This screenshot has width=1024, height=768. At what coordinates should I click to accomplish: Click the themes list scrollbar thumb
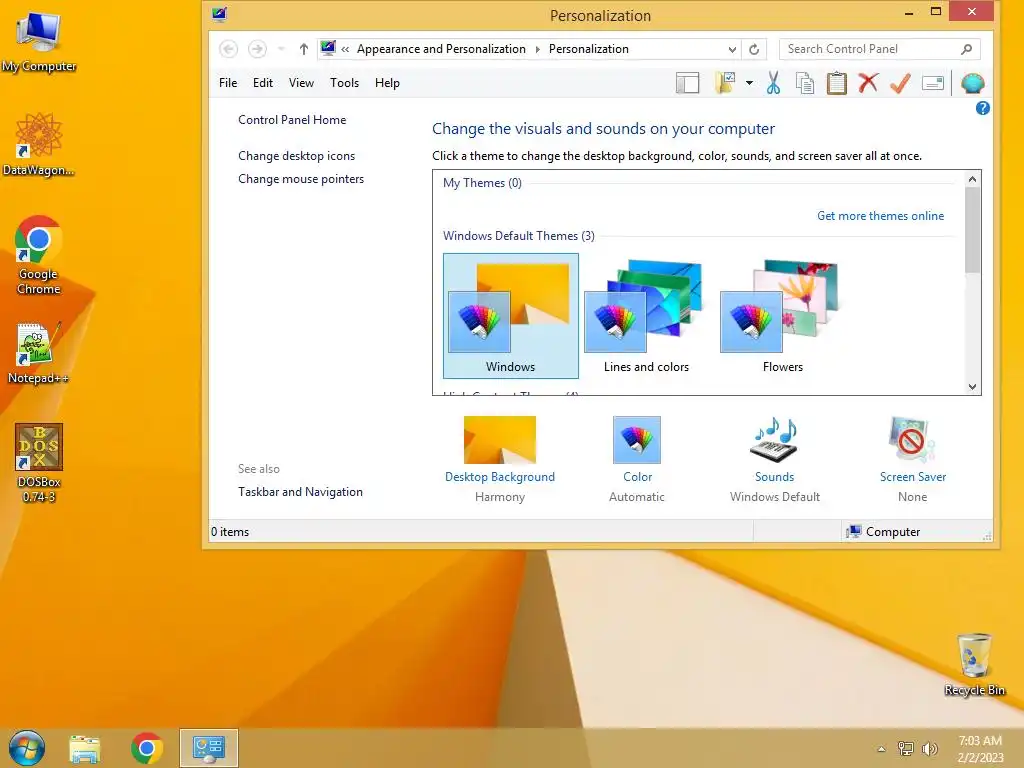coord(972,229)
